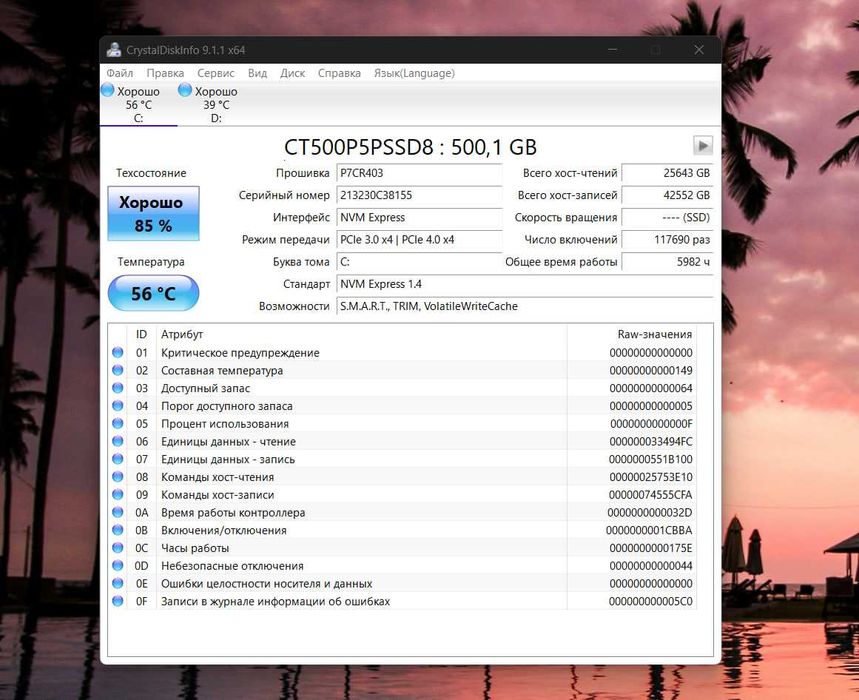The image size is (859, 700).
Task: Select the Составная температура row text
Action: (222, 370)
